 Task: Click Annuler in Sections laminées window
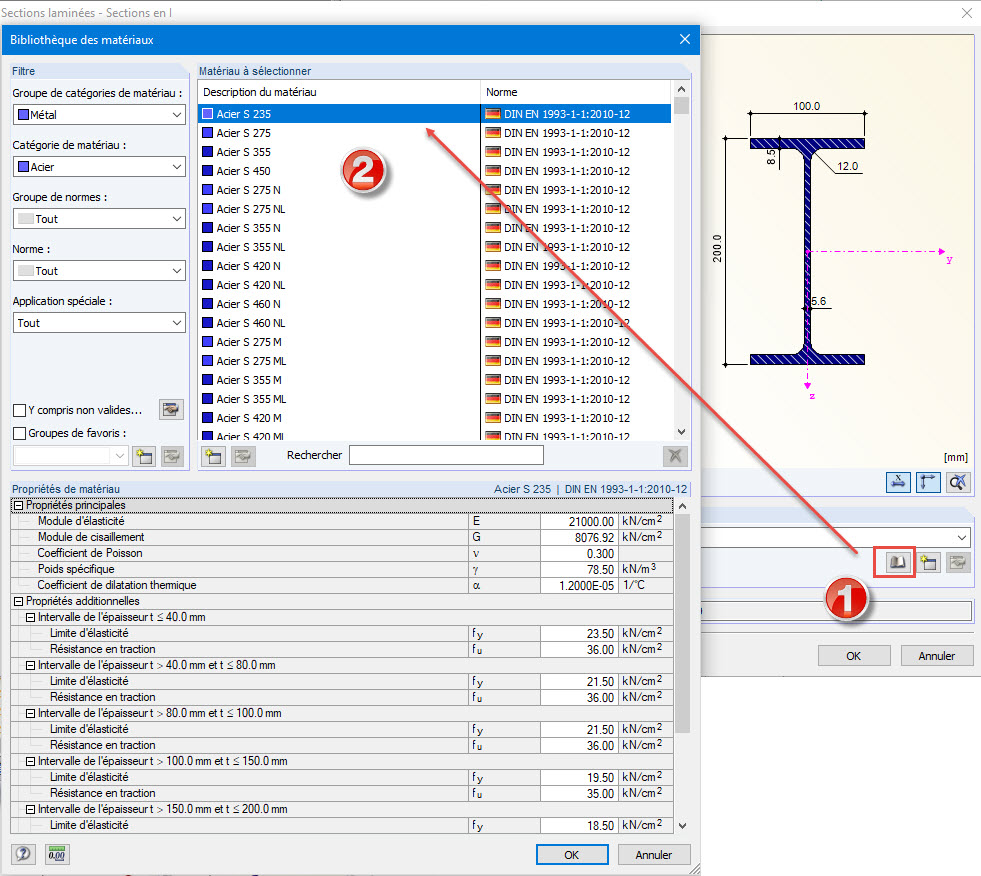(x=937, y=656)
